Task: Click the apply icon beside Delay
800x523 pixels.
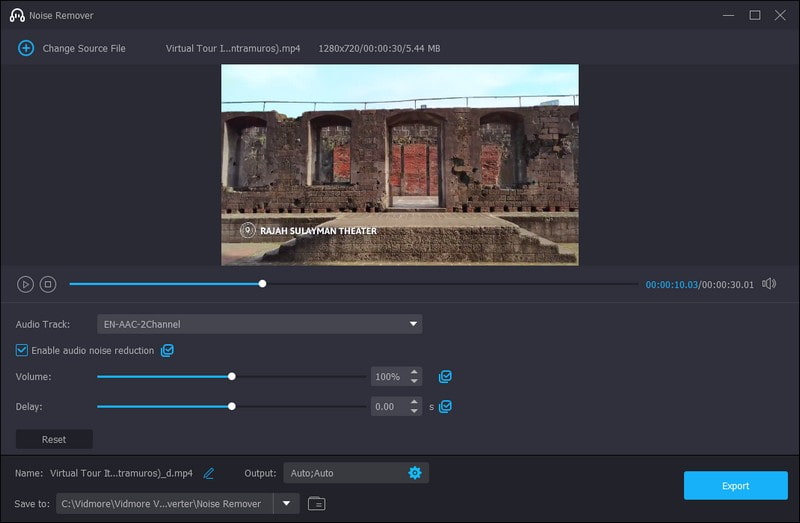Action: click(445, 407)
